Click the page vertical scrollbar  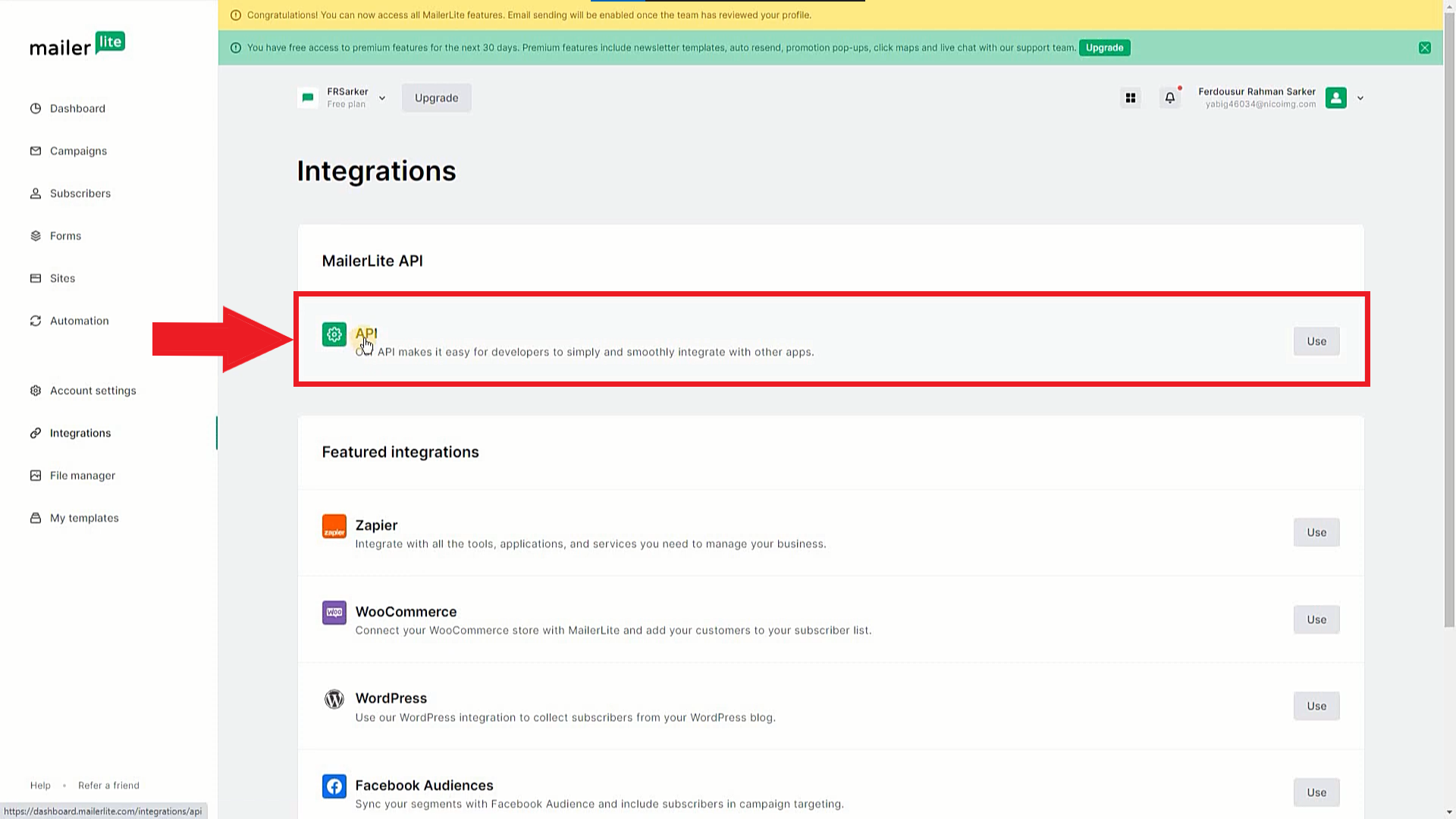(1449, 318)
